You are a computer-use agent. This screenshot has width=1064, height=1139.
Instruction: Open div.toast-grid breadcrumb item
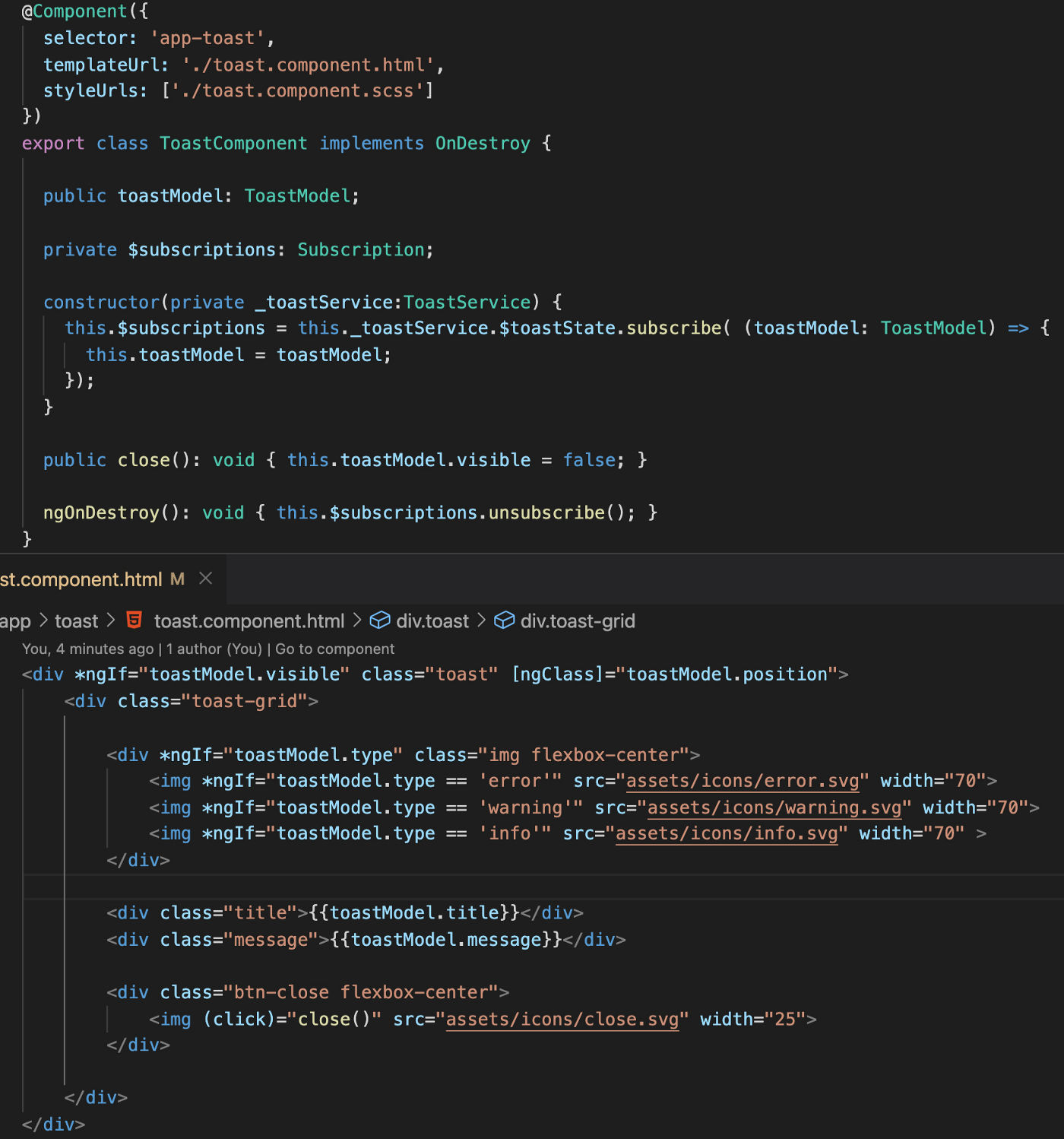[x=578, y=621]
